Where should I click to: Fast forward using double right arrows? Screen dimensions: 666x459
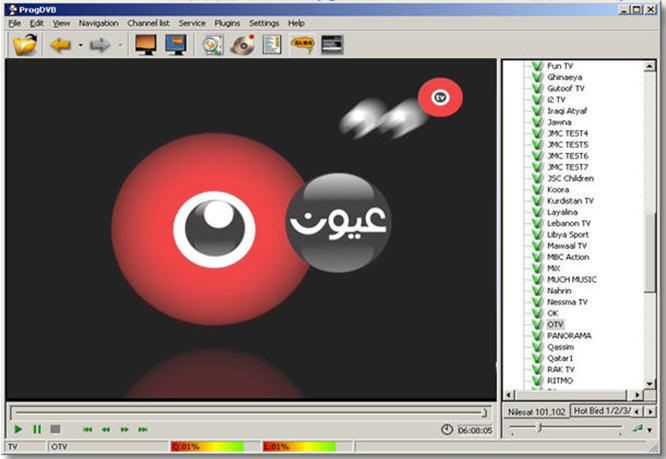[124, 430]
